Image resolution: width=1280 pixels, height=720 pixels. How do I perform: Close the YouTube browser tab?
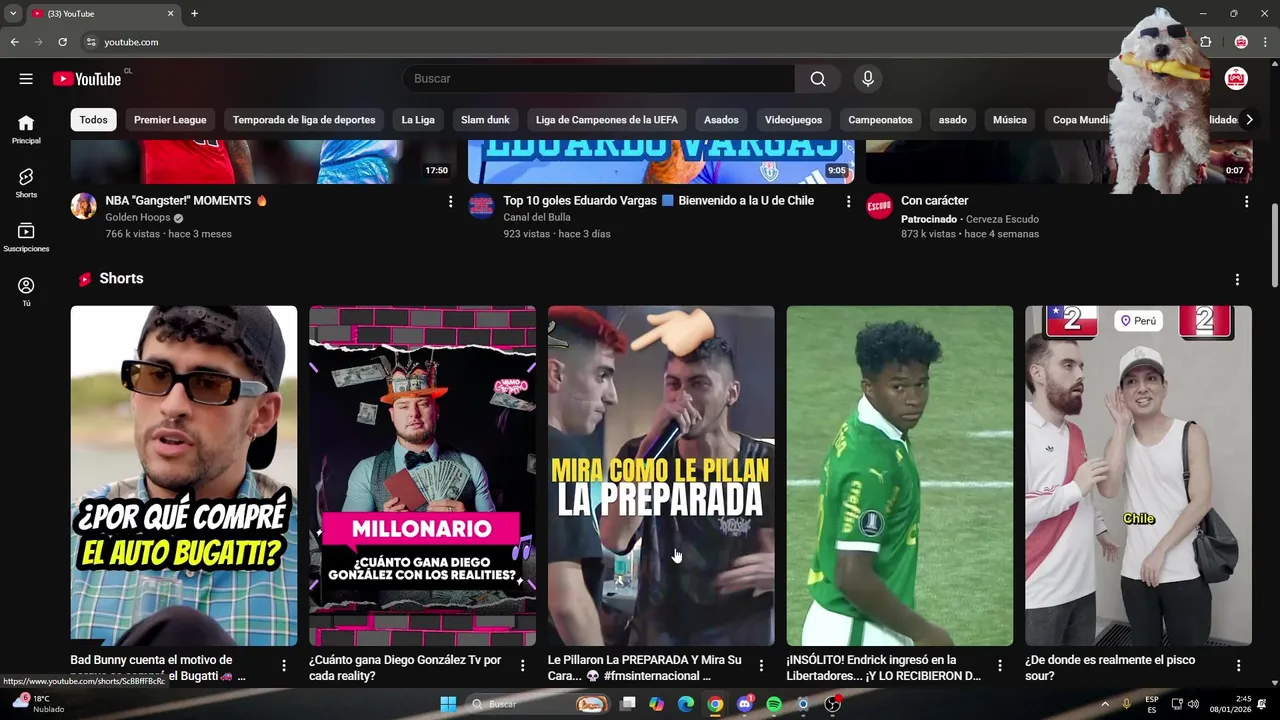click(170, 14)
